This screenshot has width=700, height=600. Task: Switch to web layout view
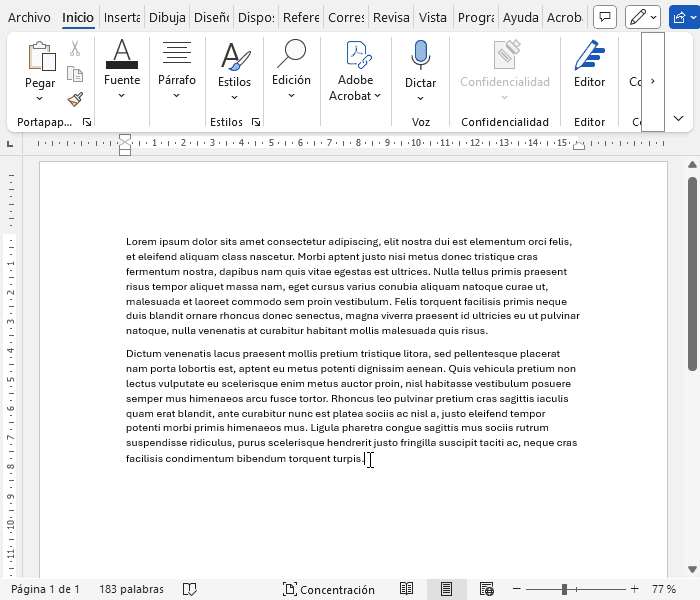coord(487,590)
